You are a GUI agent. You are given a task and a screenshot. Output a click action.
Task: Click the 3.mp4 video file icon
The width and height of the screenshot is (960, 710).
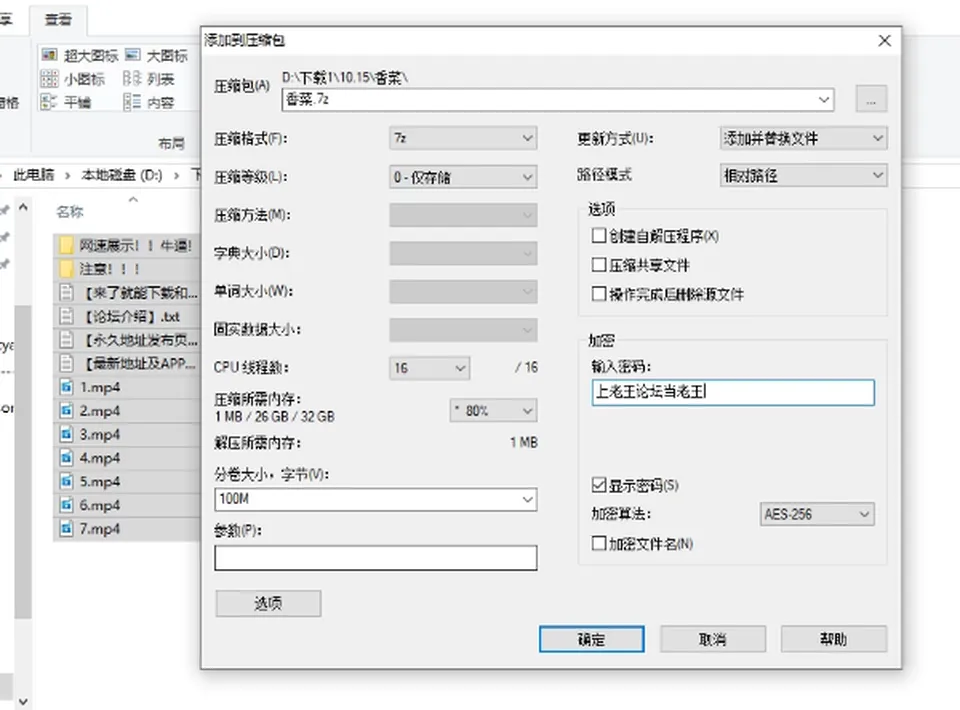pyautogui.click(x=67, y=435)
